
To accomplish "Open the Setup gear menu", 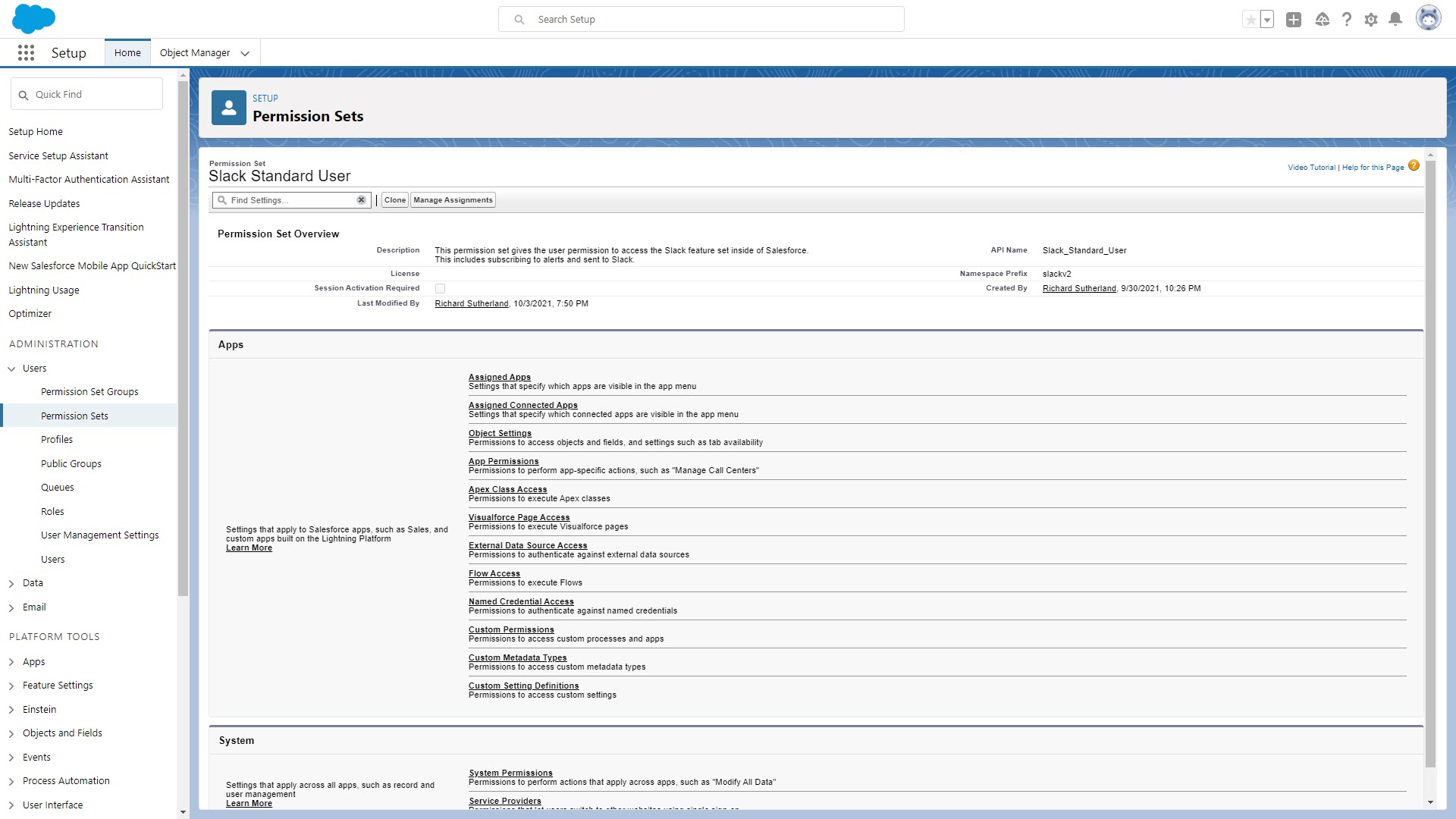I will (x=1371, y=20).
